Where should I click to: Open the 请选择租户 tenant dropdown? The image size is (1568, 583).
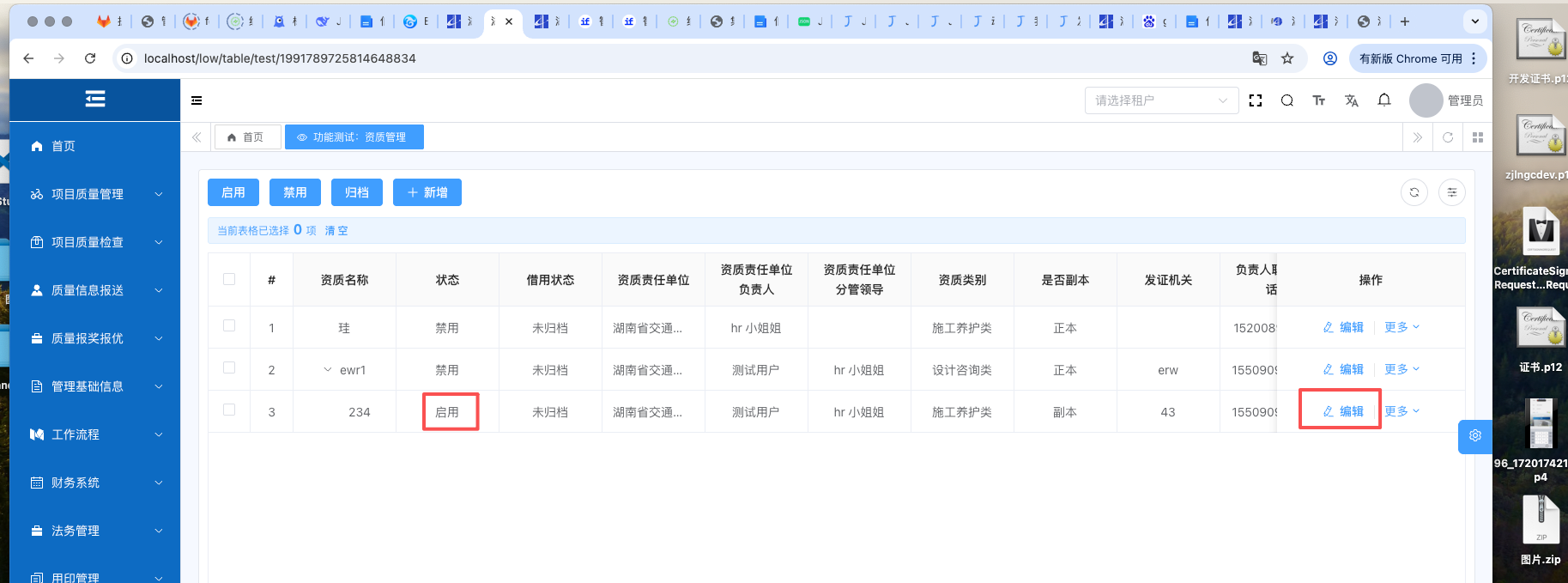[1161, 100]
